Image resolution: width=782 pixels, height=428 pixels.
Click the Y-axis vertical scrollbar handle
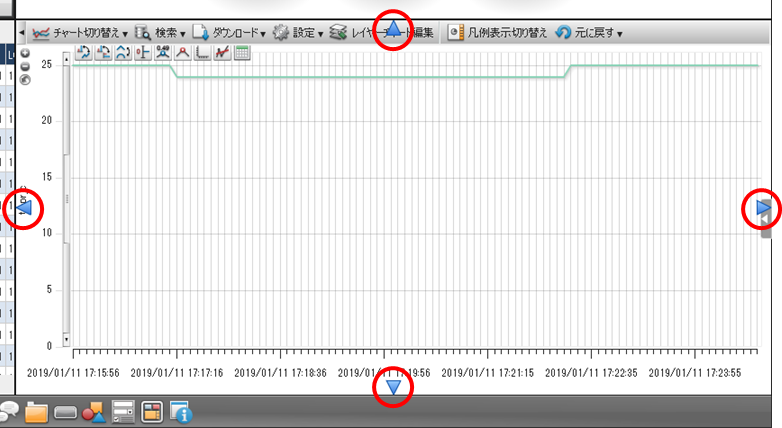click(x=66, y=199)
